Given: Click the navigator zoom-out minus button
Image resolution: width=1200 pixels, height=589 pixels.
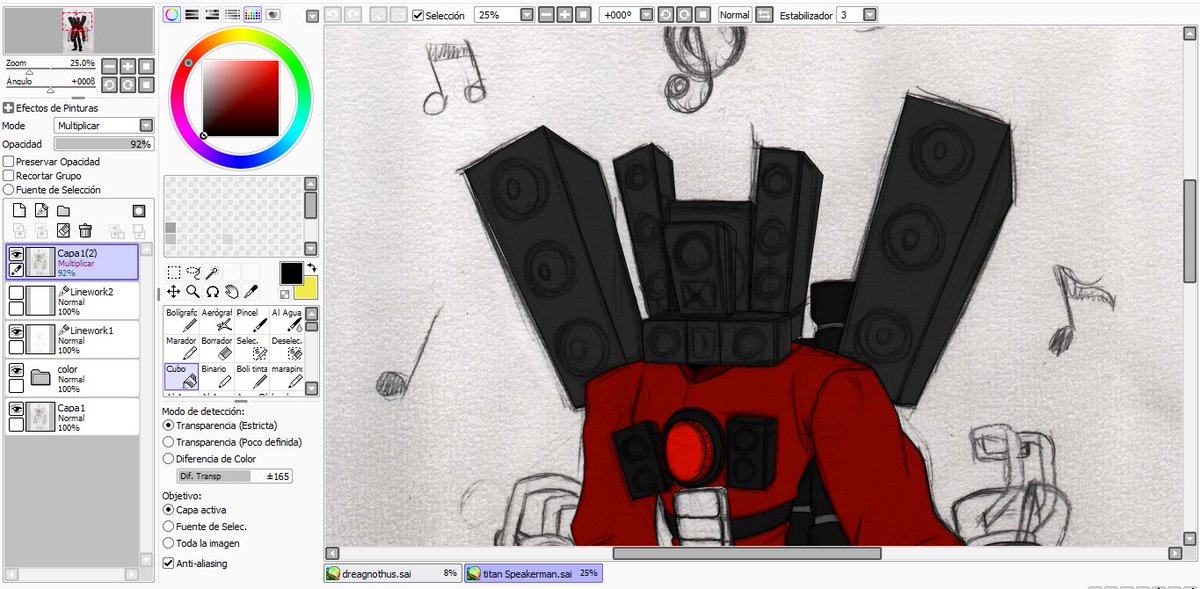Looking at the screenshot, I should point(108,66).
